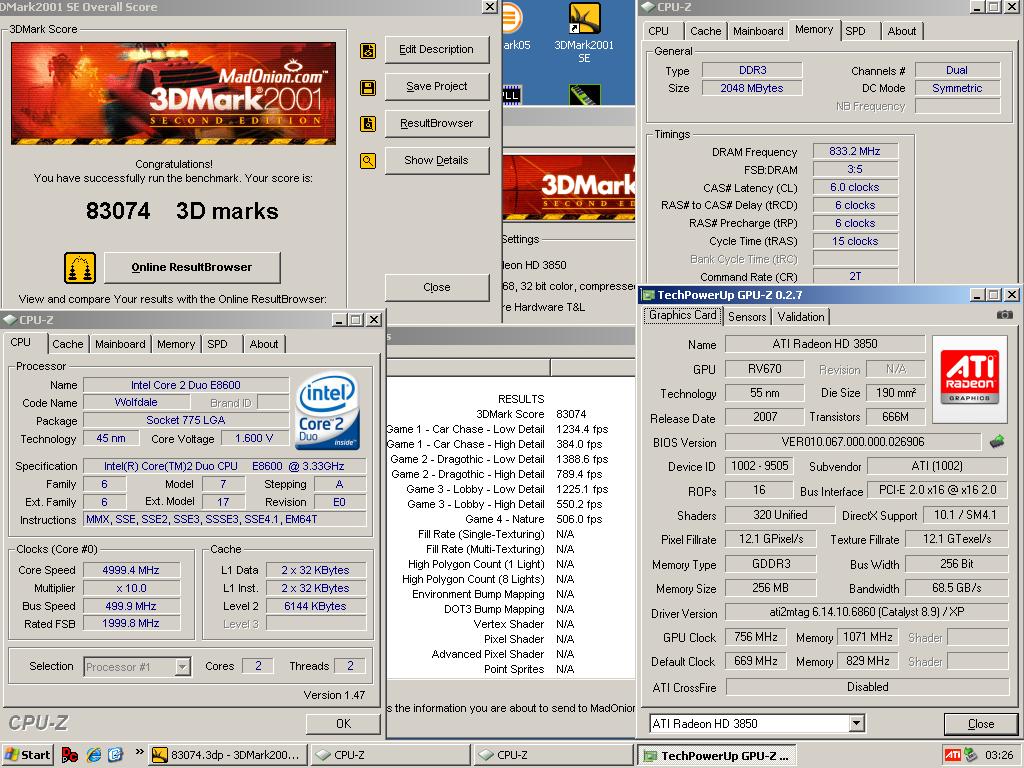Open the Sensors tab in GPU-Z
This screenshot has height=768, width=1024.
[746, 317]
